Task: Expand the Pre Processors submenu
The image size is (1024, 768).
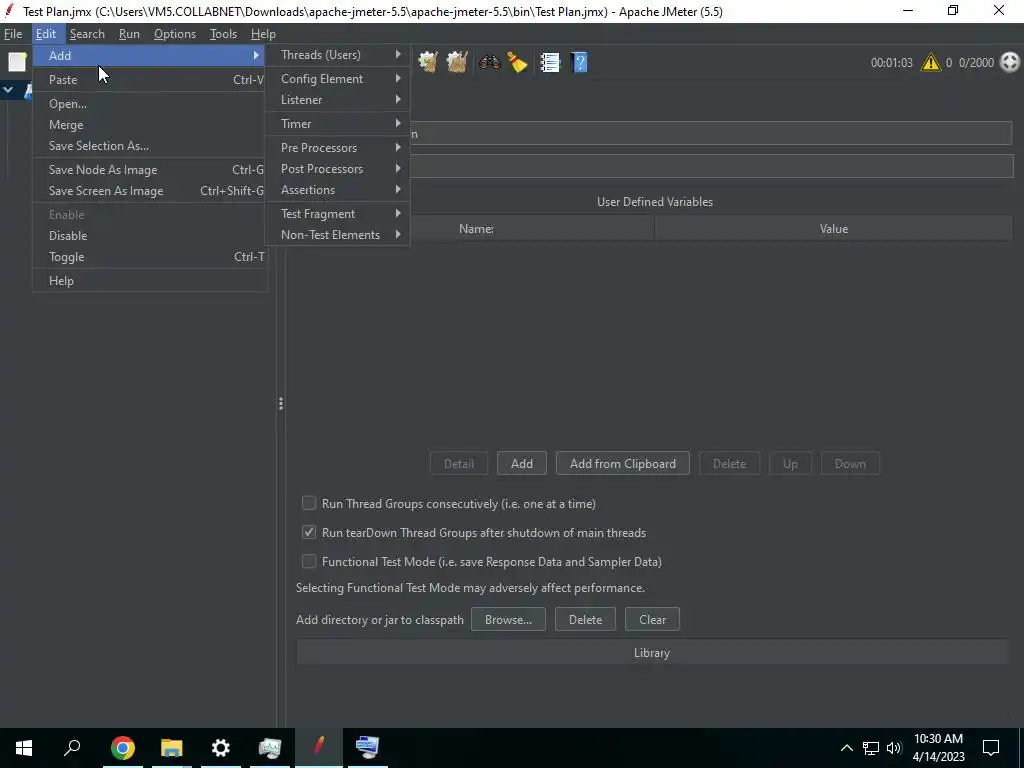Action: click(x=337, y=148)
